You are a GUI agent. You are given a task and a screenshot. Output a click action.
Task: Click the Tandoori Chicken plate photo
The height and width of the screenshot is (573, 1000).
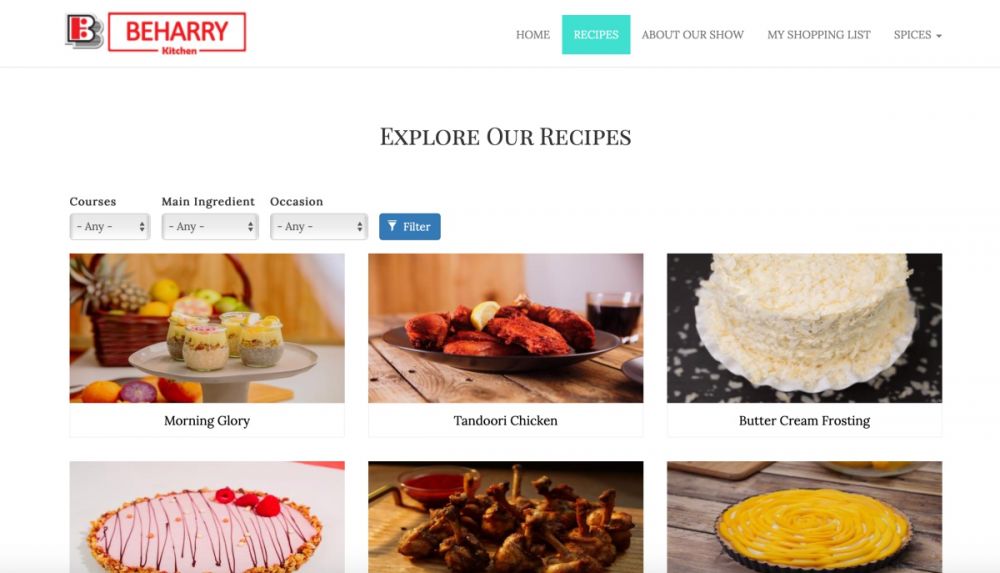pos(506,328)
